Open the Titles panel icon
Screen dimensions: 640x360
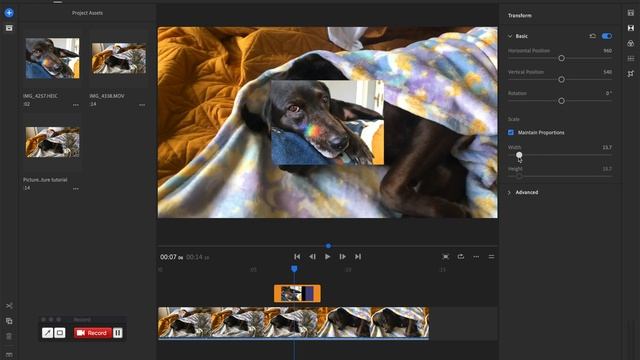(631, 13)
